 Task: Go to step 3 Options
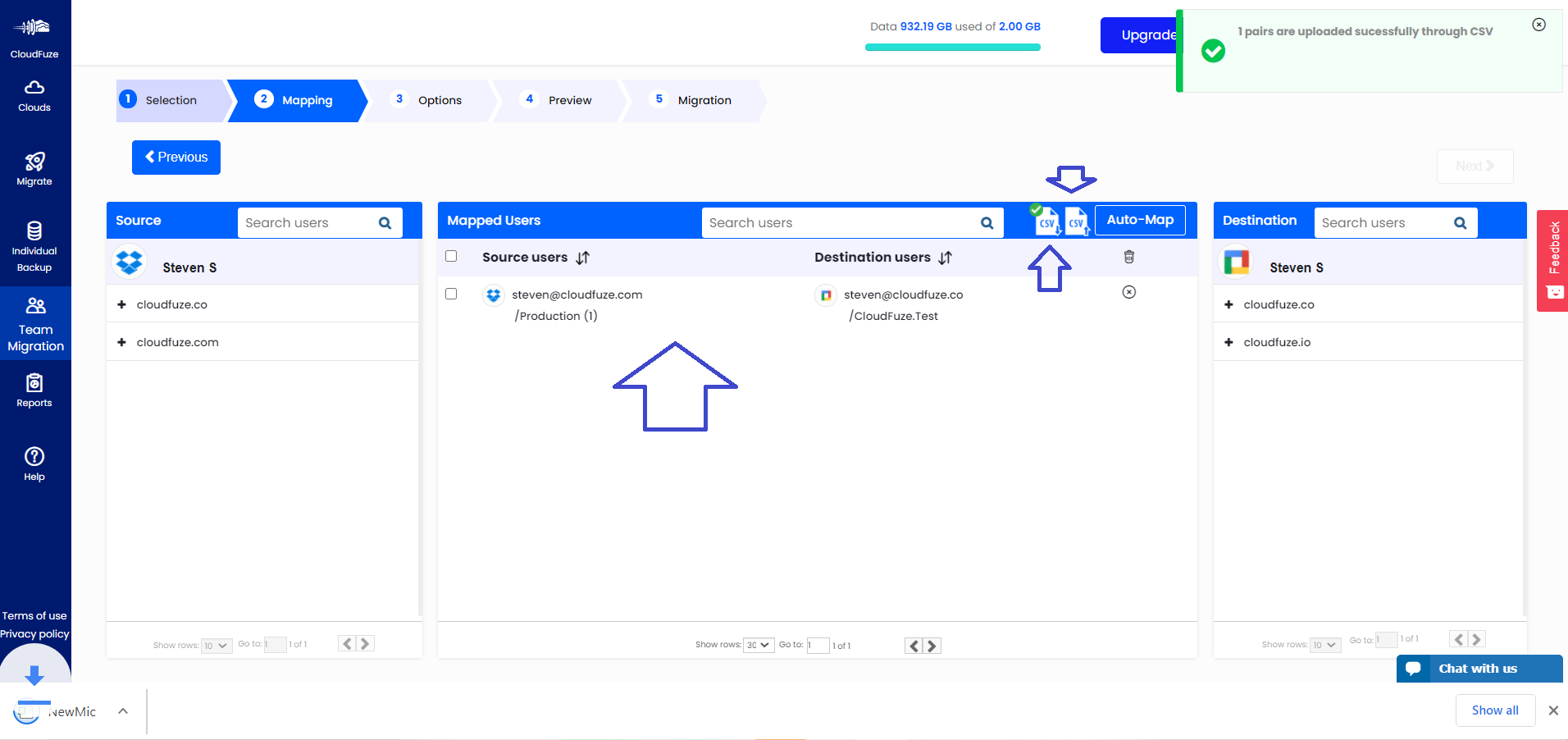pos(428,100)
